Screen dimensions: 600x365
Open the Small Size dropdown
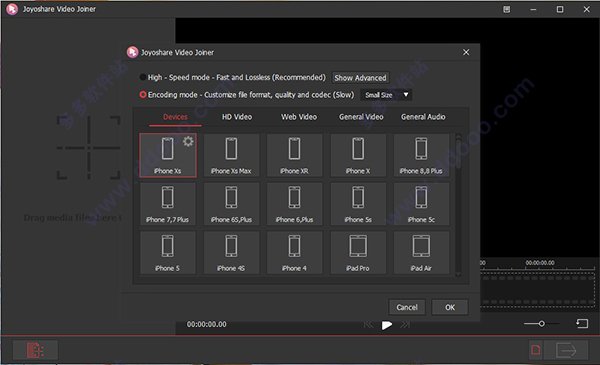[x=386, y=95]
